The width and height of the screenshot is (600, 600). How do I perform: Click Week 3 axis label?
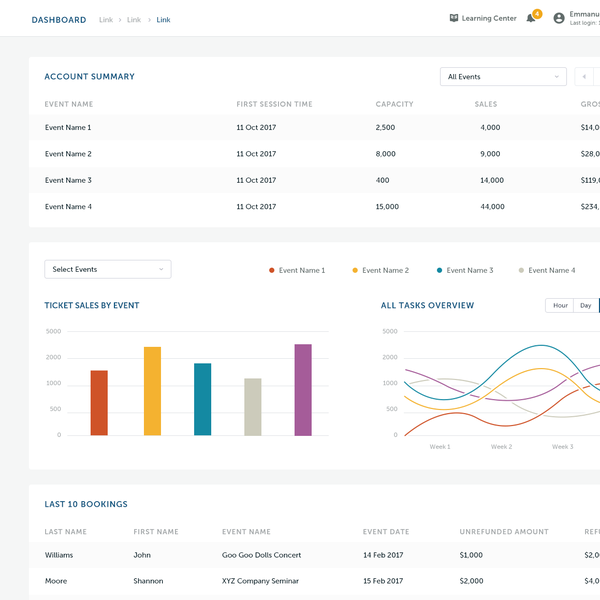point(562,447)
